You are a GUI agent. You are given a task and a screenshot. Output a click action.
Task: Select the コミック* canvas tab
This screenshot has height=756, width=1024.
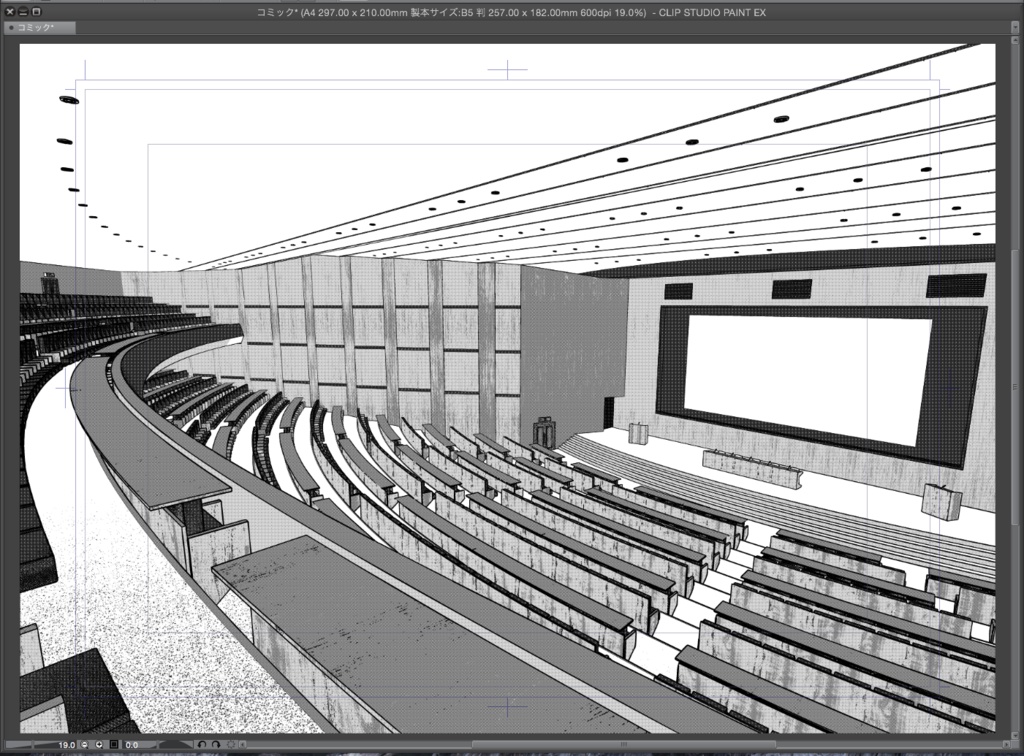pyautogui.click(x=39, y=27)
